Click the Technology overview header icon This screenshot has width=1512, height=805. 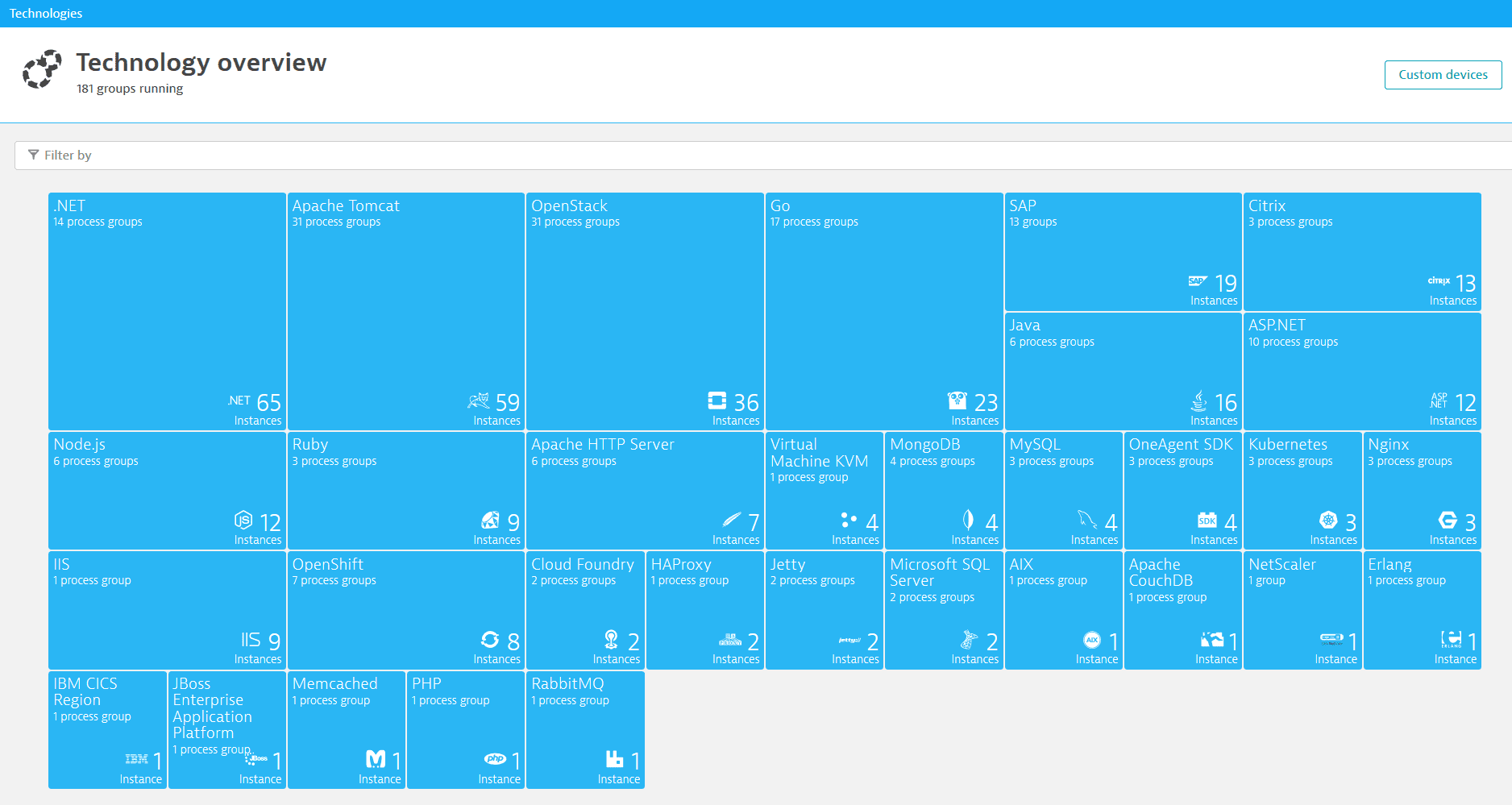coord(42,69)
